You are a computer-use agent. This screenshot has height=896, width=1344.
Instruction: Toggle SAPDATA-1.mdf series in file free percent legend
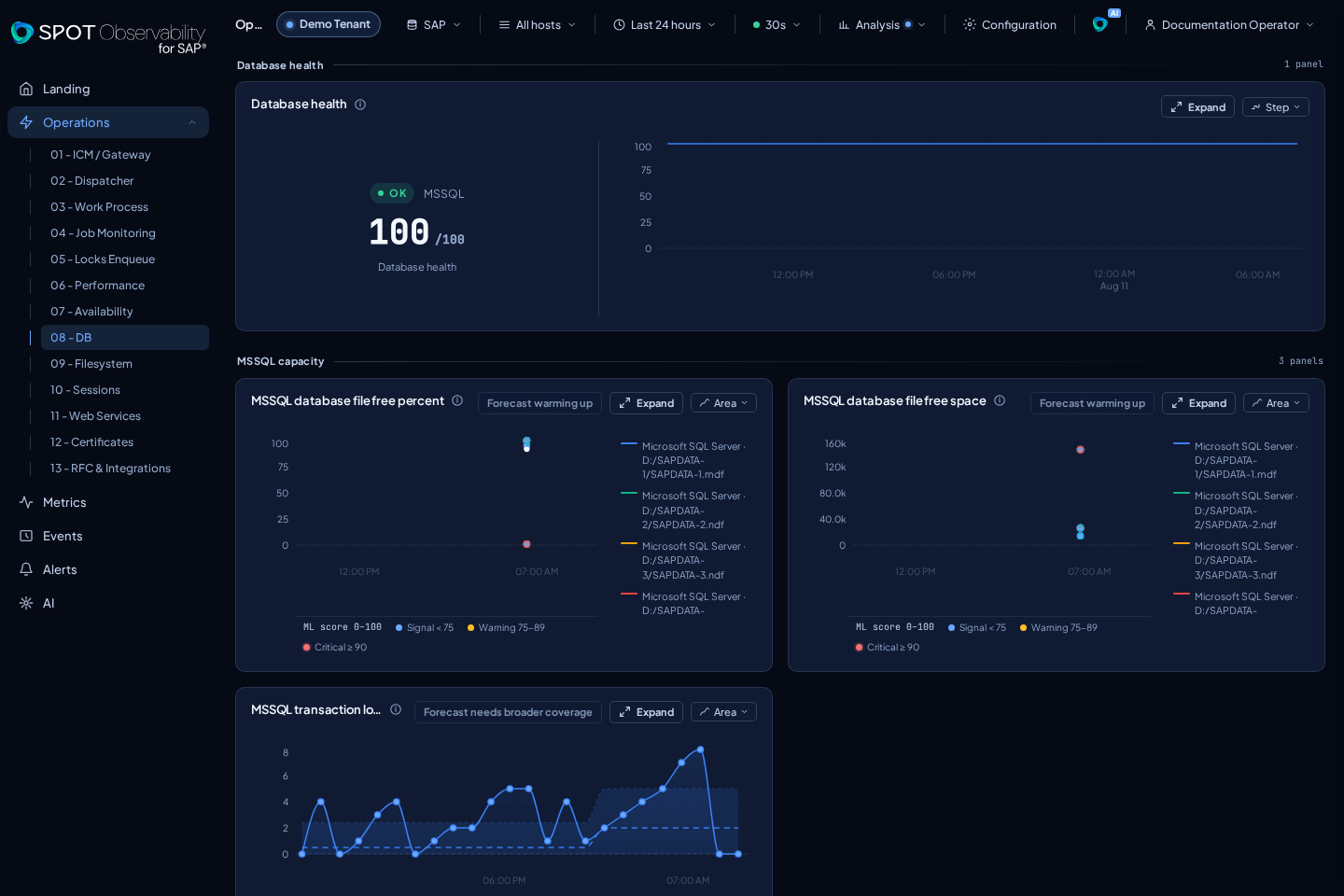pyautogui.click(x=684, y=460)
